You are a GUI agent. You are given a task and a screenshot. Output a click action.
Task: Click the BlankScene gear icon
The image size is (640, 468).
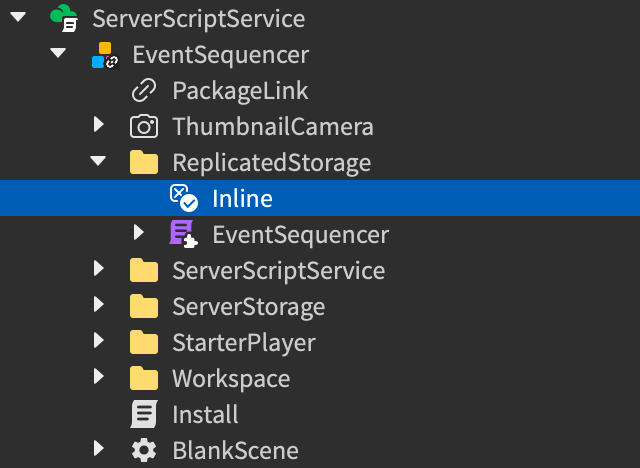click(144, 450)
